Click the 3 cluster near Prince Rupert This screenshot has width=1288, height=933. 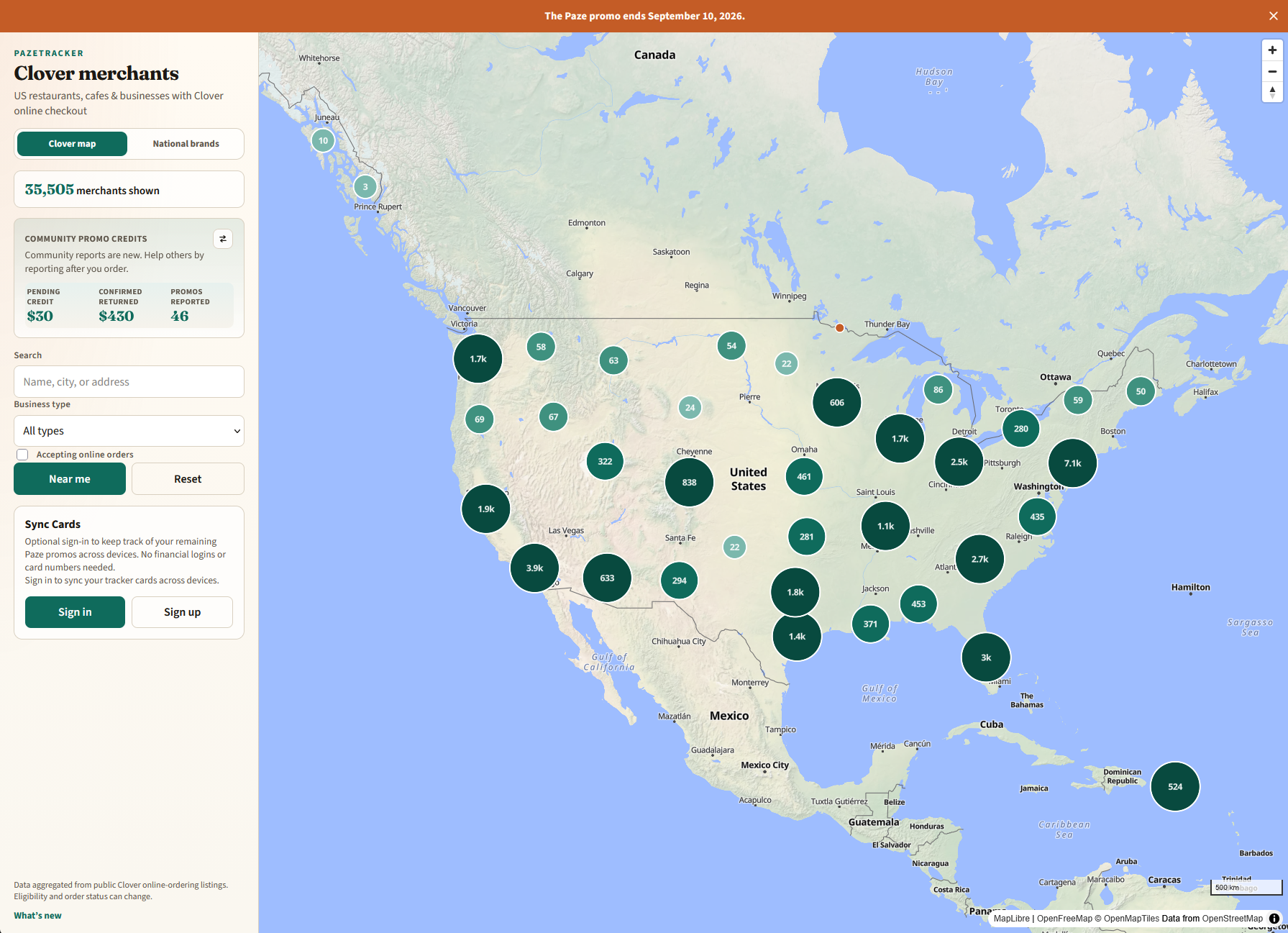point(365,187)
